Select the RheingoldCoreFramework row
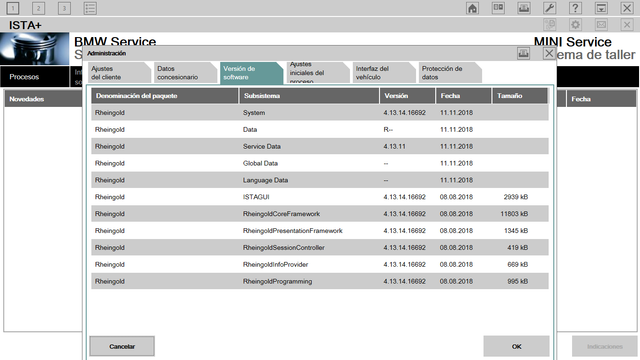The height and width of the screenshot is (360, 640). pos(320,214)
